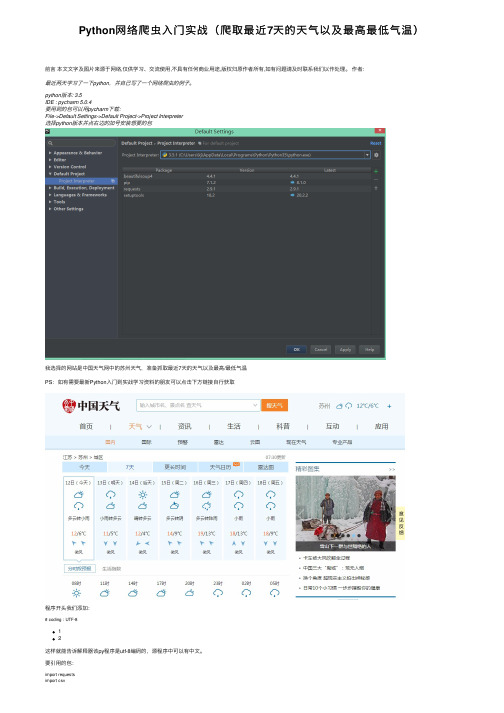Click OK in the Default Settings dialog
The height and width of the screenshot is (713, 504).
point(297,350)
